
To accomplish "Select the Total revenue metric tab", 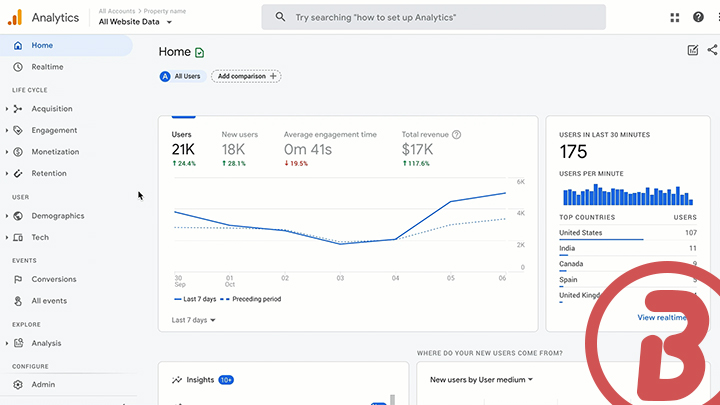I will click(431, 148).
